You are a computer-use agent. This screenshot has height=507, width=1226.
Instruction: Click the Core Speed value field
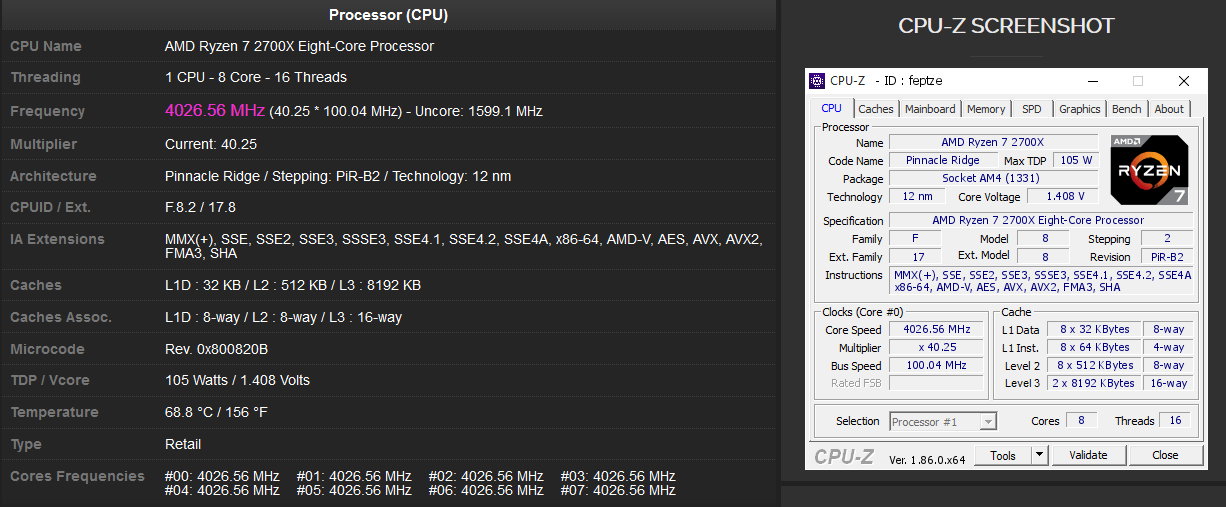point(936,329)
